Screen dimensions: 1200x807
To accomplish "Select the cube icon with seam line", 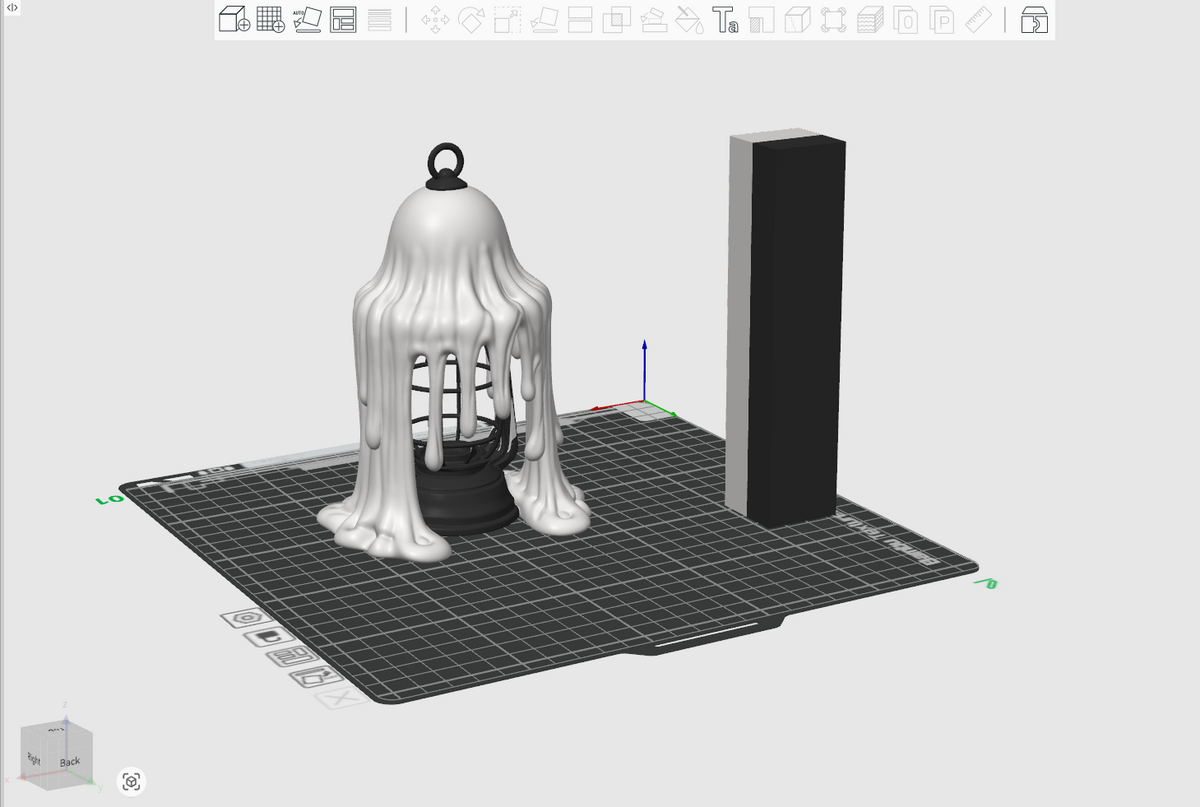I will (798, 19).
